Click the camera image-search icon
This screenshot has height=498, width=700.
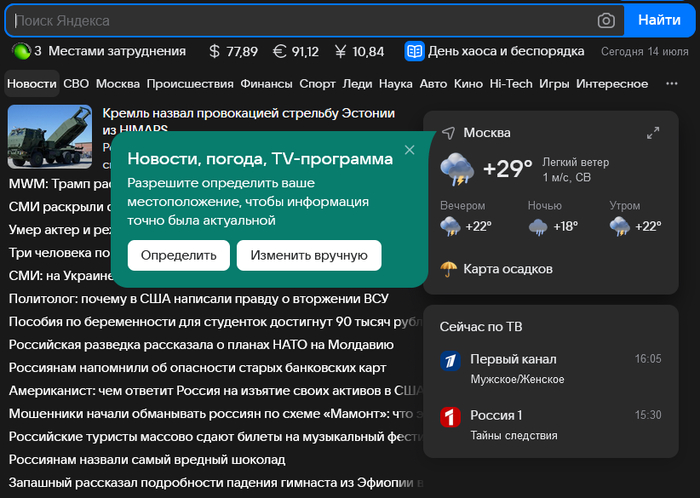606,21
